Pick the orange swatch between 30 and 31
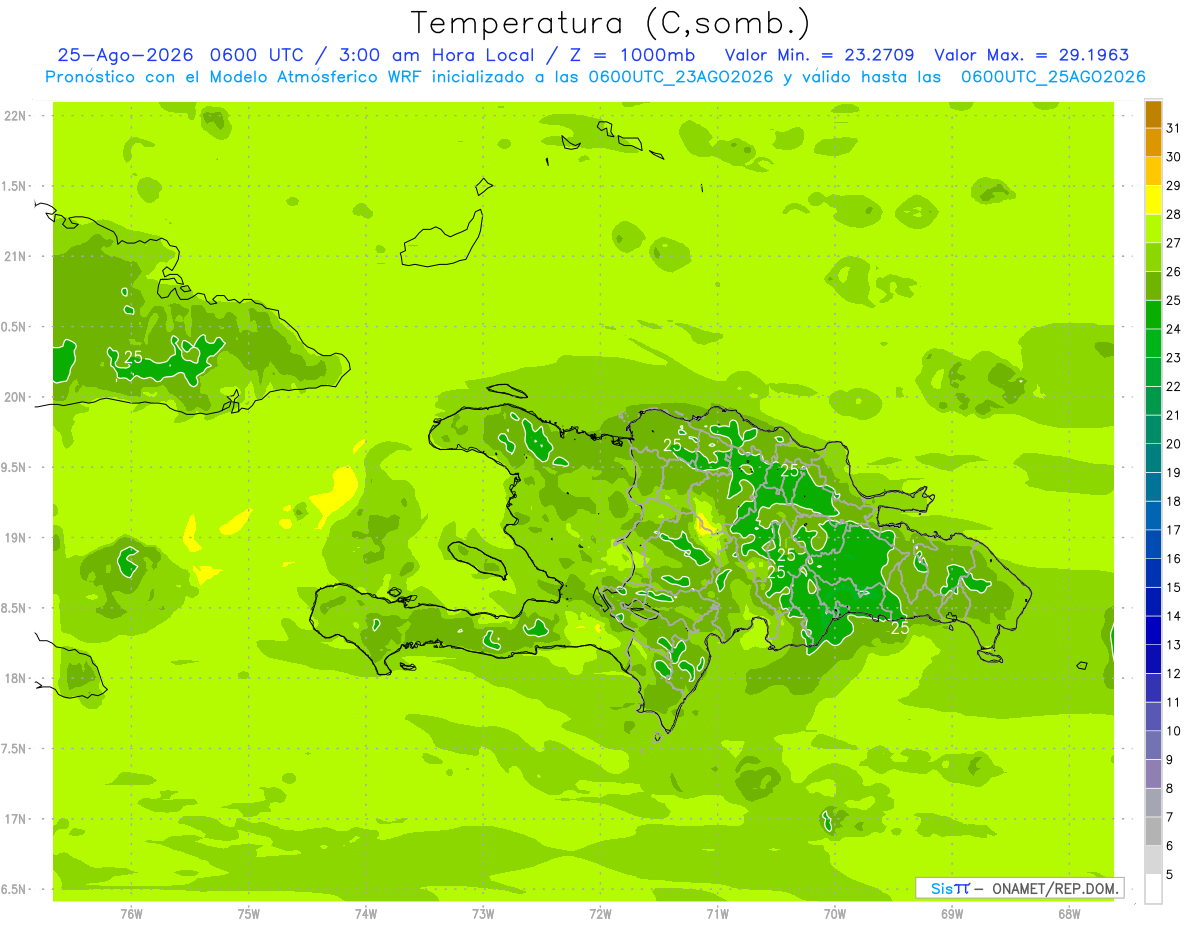 [x=1153, y=142]
